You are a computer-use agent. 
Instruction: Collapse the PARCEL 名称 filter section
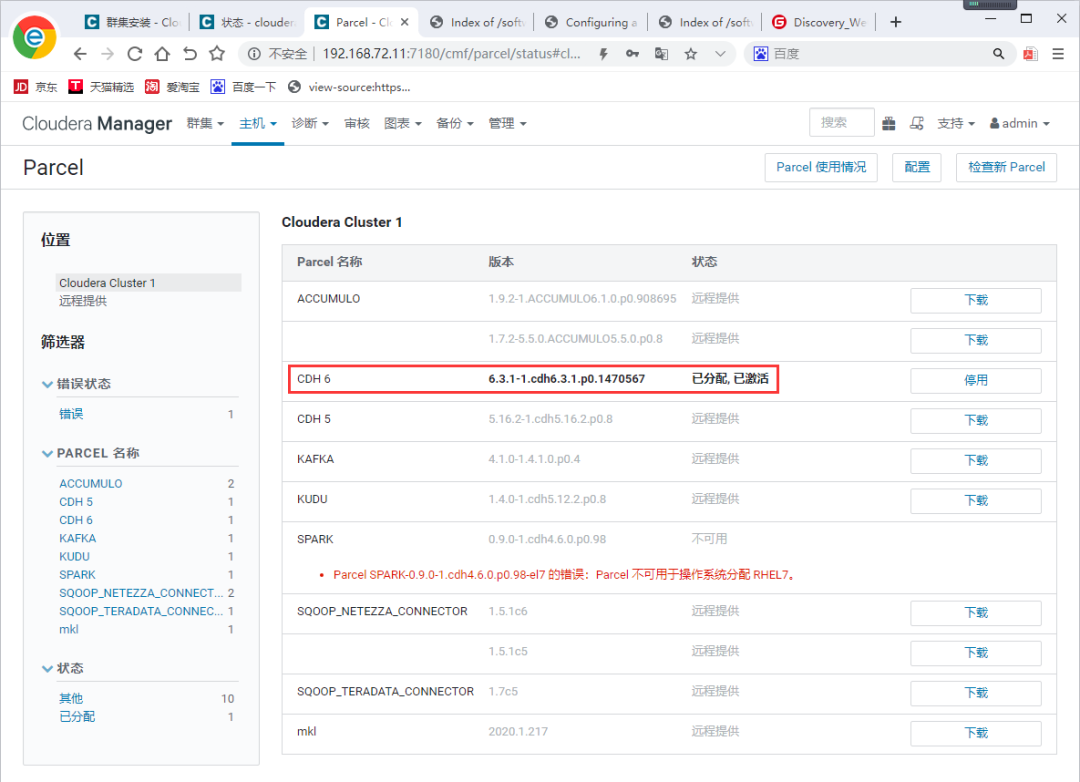click(x=90, y=453)
